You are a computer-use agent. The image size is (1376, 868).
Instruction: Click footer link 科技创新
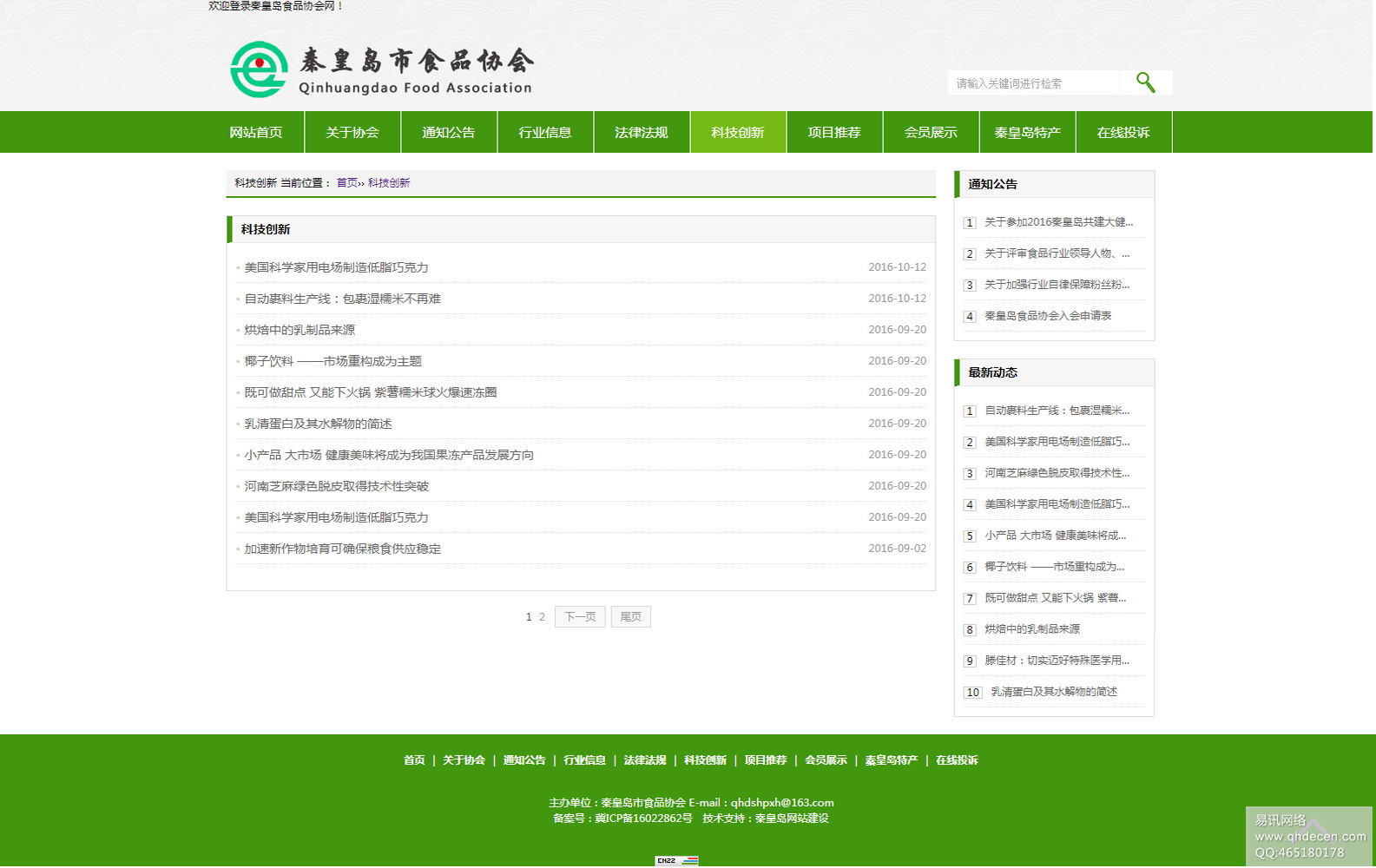click(x=705, y=760)
